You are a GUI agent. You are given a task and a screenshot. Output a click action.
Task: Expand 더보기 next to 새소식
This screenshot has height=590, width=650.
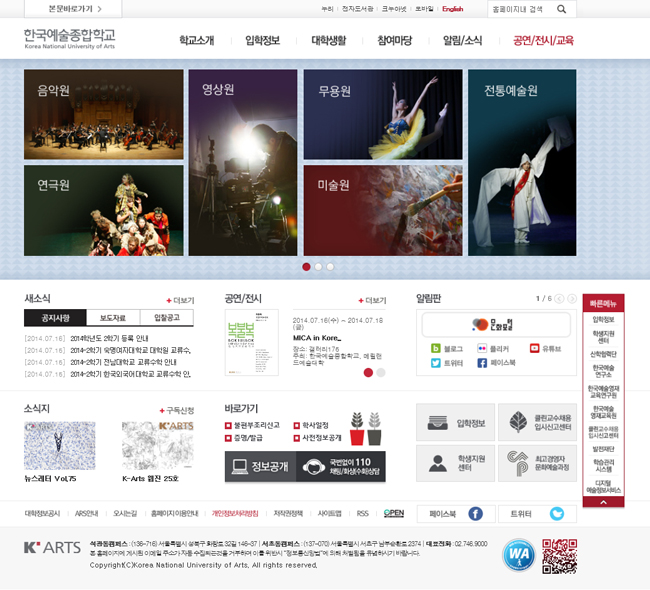tap(180, 300)
